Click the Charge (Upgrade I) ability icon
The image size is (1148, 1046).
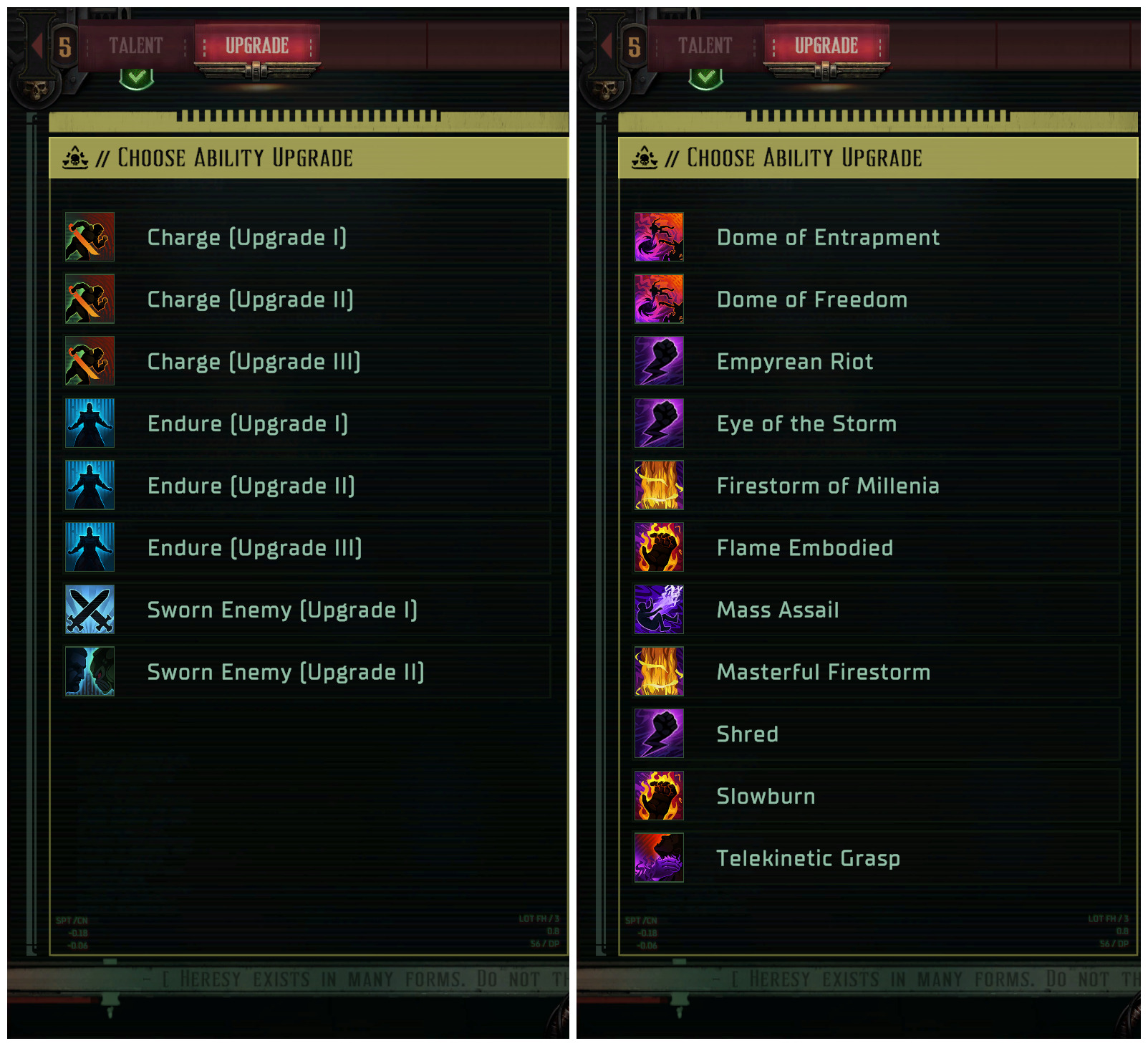[x=90, y=237]
